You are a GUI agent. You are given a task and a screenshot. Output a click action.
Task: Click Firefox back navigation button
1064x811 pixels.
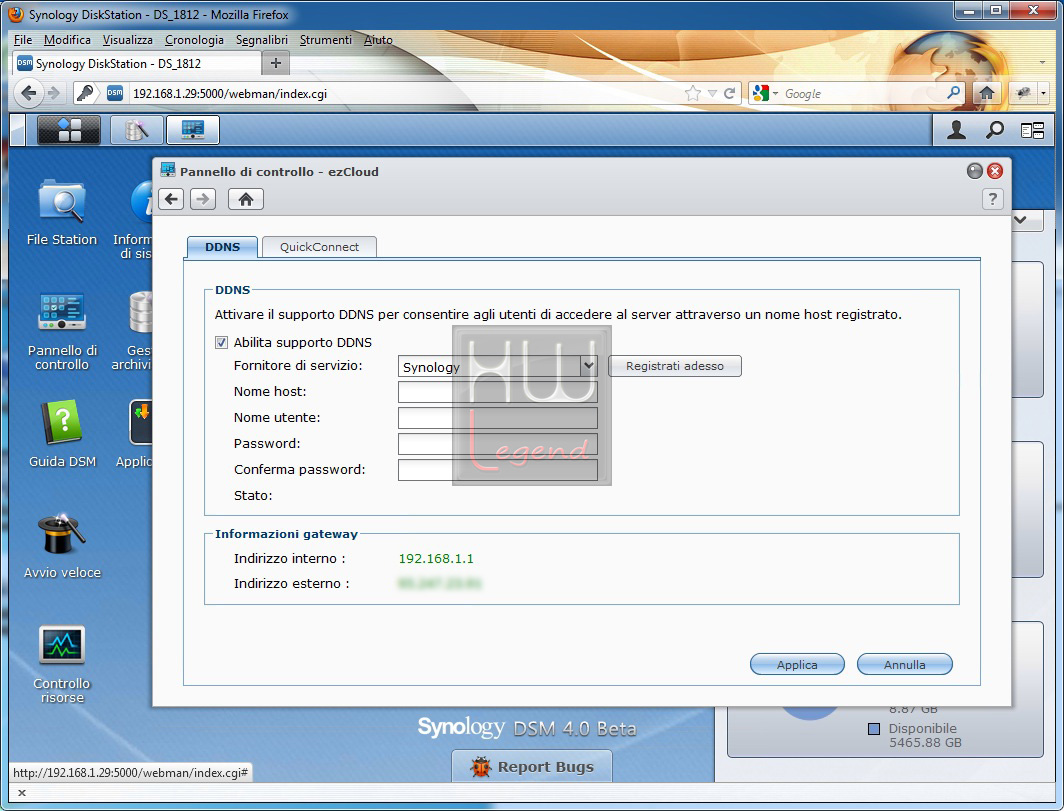28,93
